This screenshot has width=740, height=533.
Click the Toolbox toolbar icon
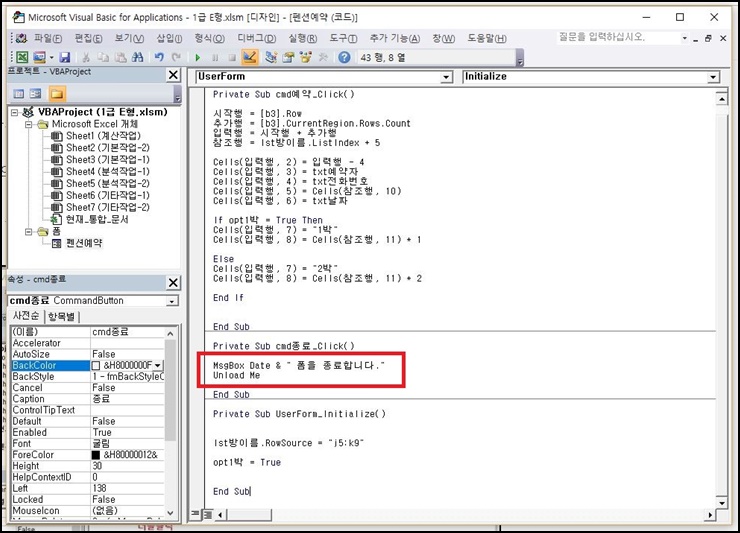(x=323, y=57)
